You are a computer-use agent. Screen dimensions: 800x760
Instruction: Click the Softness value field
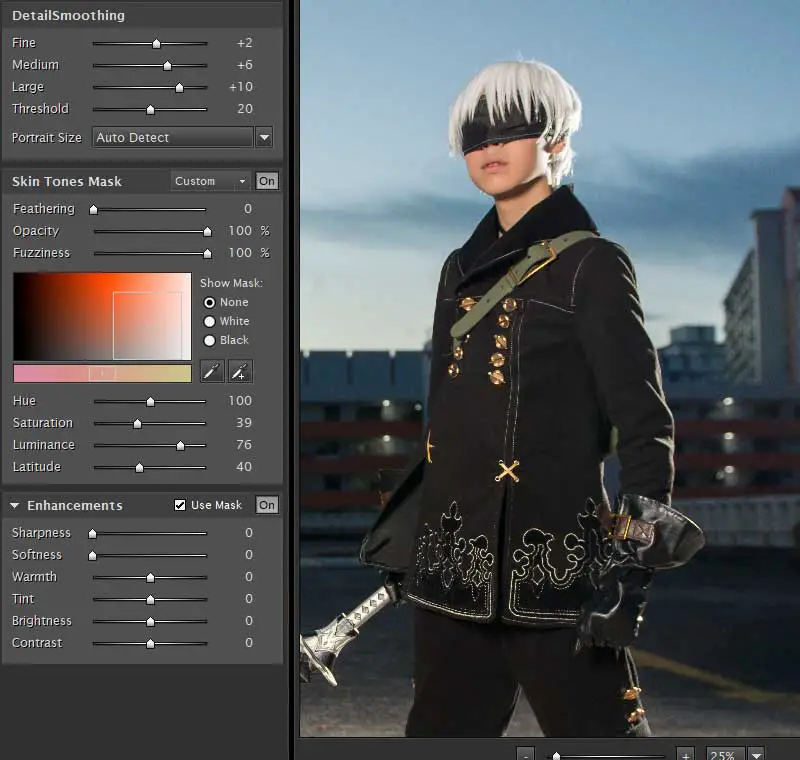click(x=248, y=554)
